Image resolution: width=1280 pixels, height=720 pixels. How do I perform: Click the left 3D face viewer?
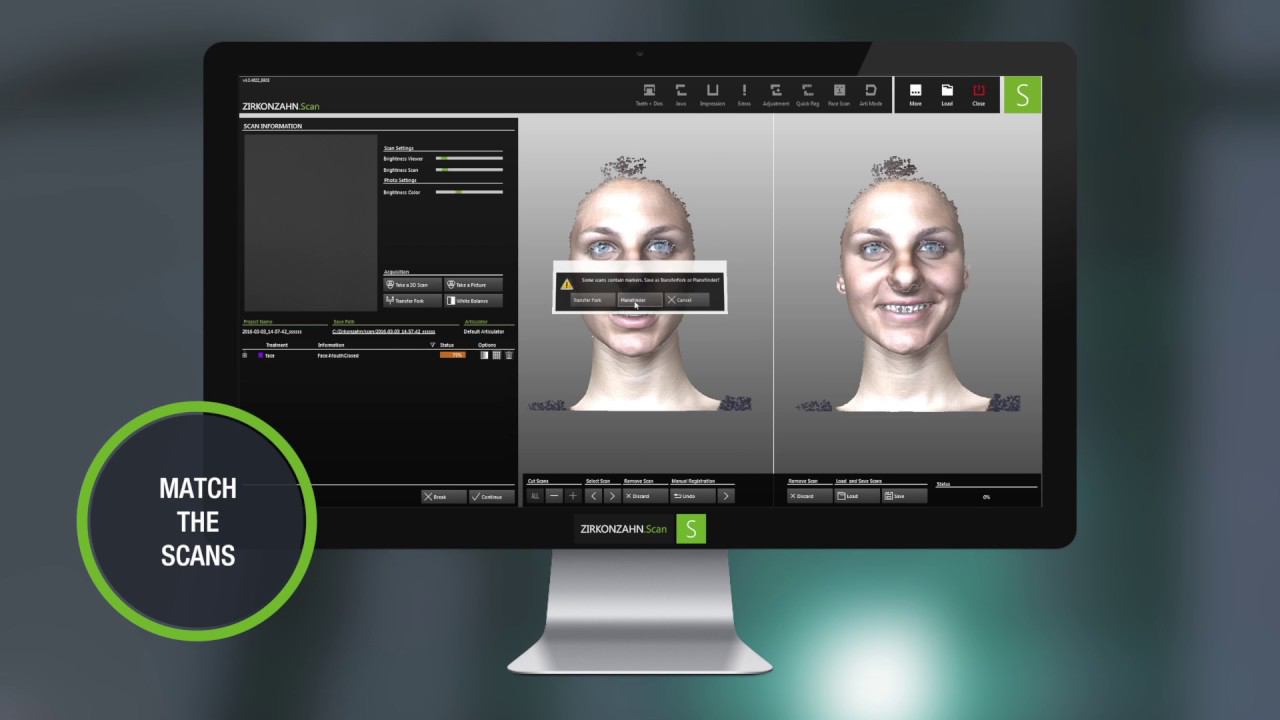coord(646,295)
